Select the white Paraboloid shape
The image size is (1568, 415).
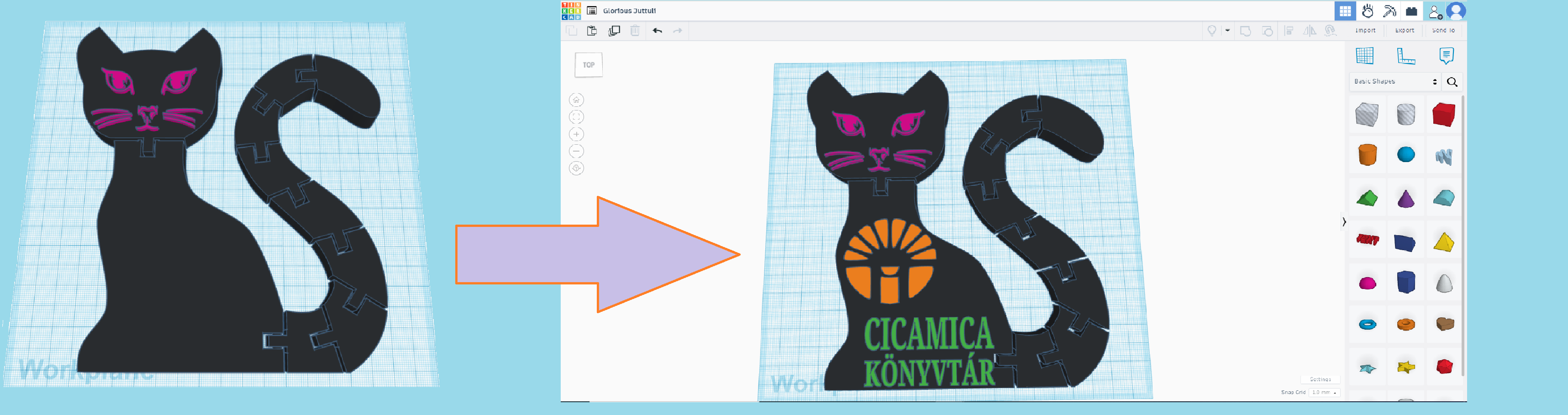1444,283
